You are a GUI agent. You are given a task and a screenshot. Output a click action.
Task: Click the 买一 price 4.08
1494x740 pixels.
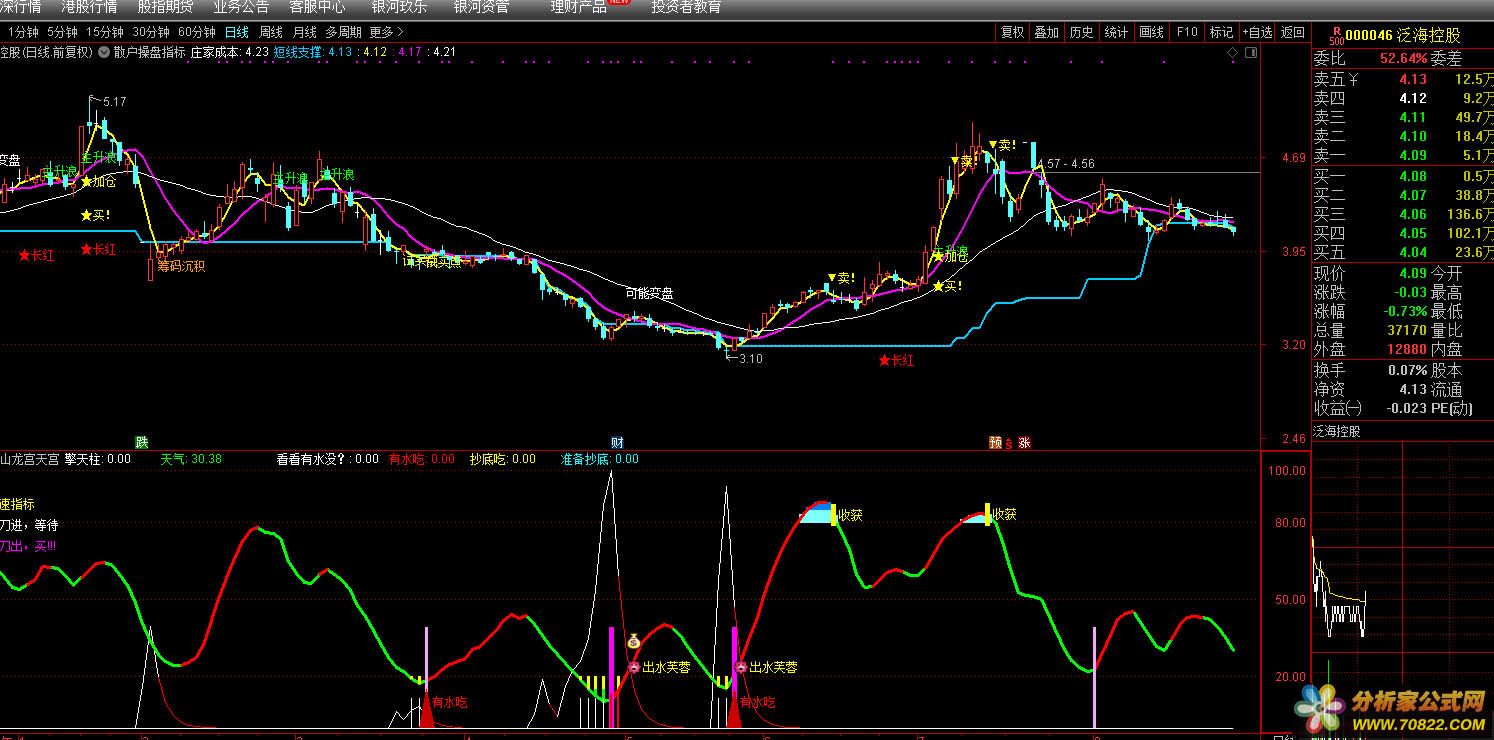1412,176
